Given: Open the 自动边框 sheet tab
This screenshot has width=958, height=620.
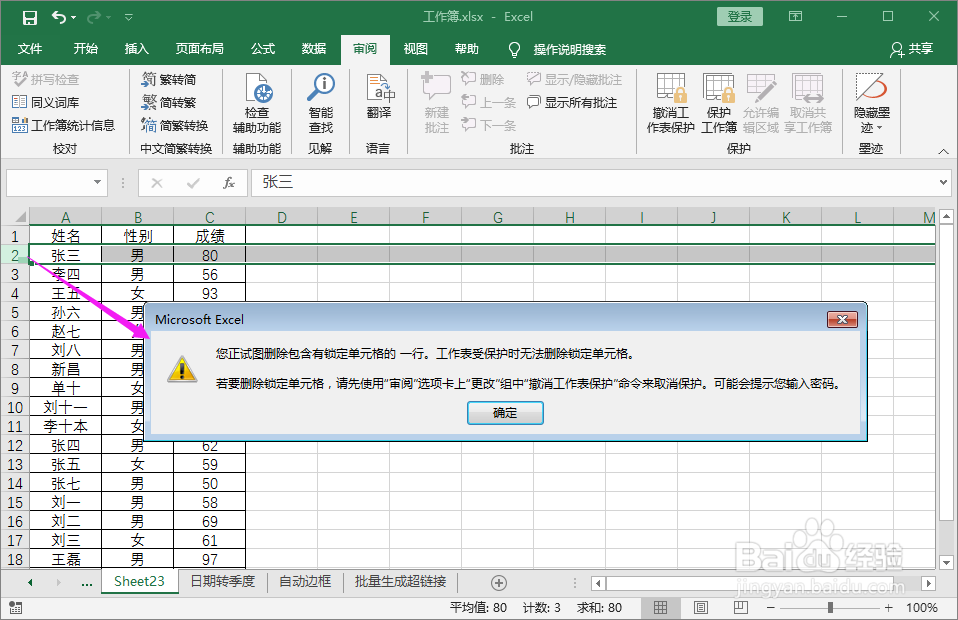Looking at the screenshot, I should tap(305, 582).
